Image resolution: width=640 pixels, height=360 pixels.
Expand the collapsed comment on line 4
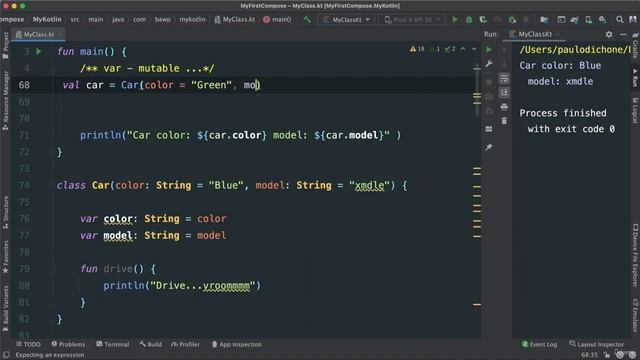click(147, 68)
